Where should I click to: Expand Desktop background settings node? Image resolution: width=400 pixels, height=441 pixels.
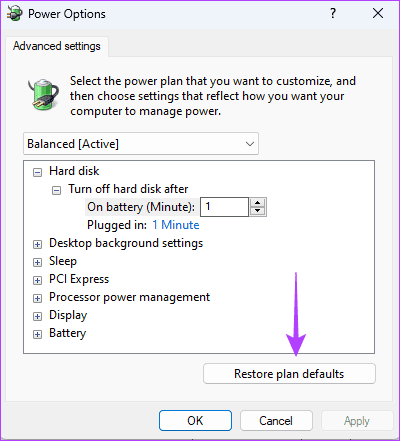pos(37,244)
